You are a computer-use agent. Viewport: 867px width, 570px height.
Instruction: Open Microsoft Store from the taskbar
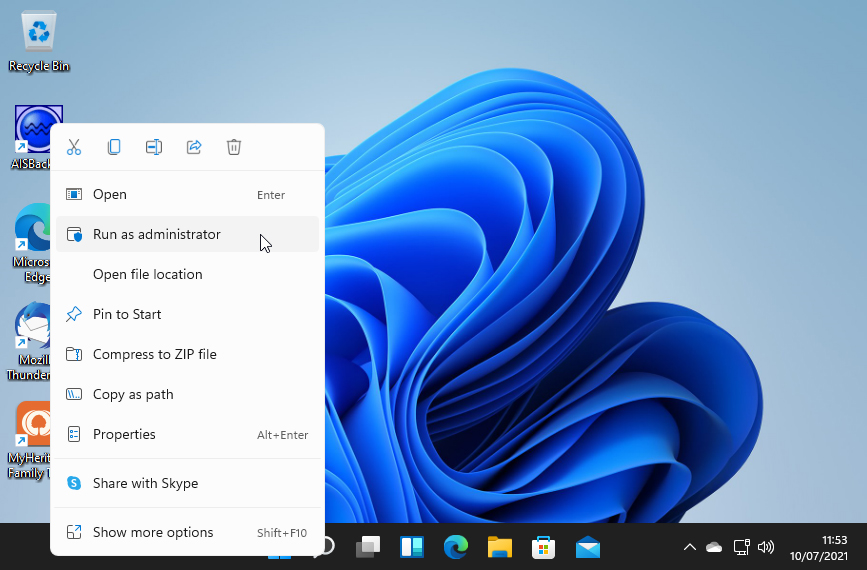tap(544, 547)
